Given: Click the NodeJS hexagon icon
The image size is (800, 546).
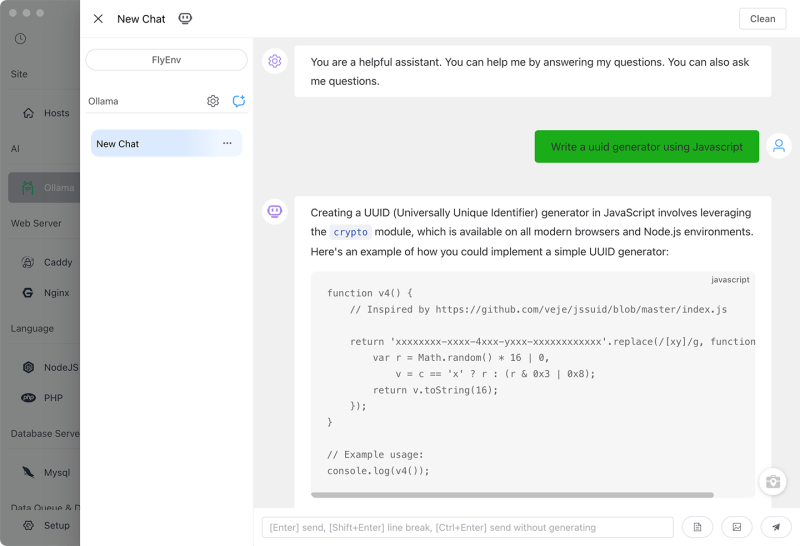Looking at the screenshot, I should [29, 367].
